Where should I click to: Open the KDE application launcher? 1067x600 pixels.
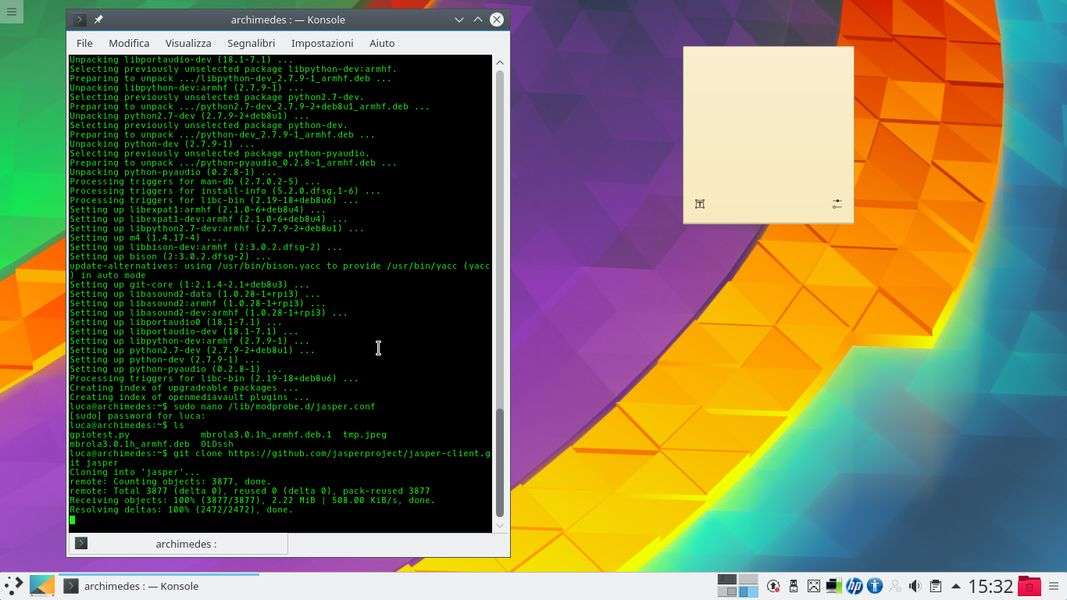click(13, 586)
